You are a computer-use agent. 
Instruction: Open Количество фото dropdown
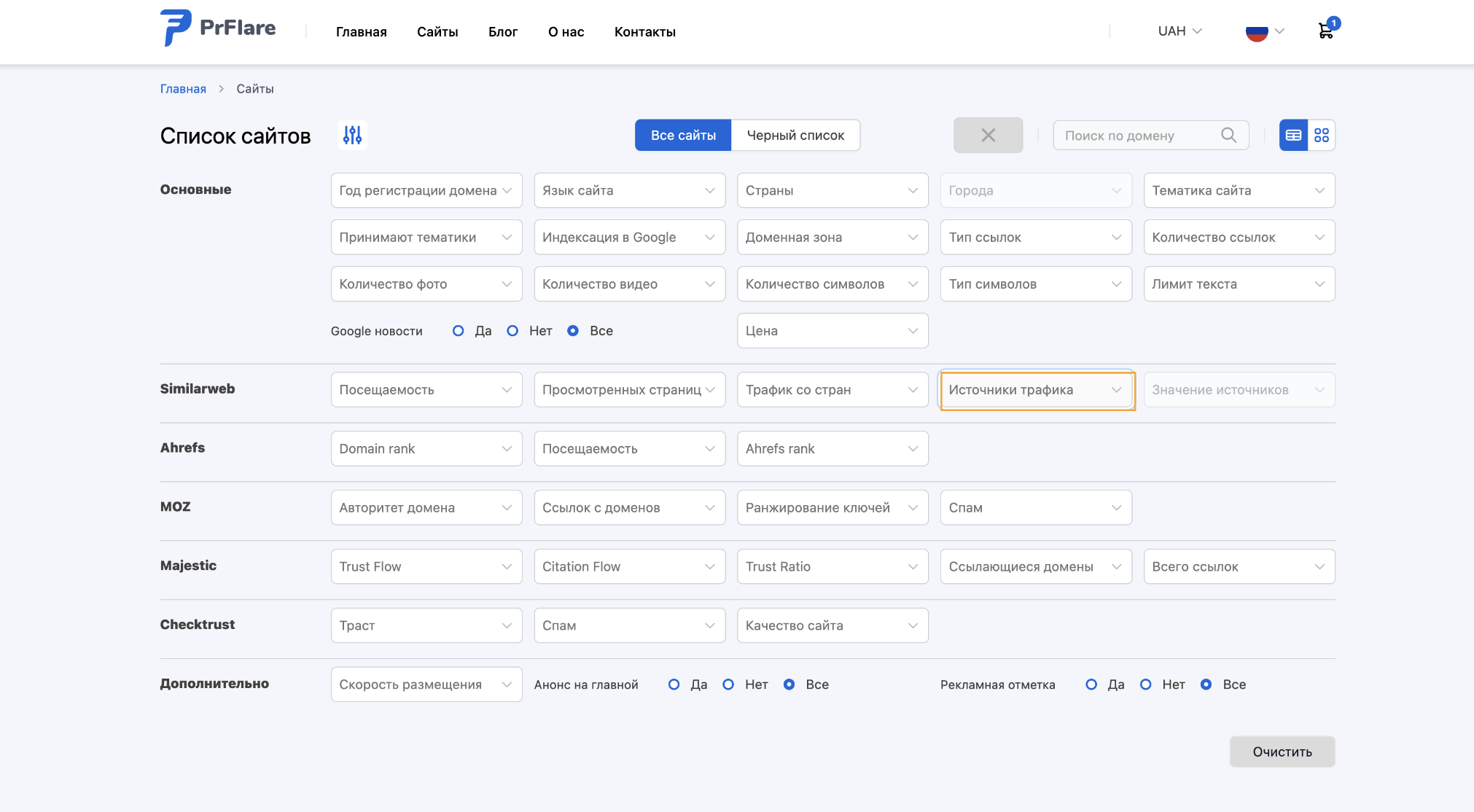[x=426, y=284]
